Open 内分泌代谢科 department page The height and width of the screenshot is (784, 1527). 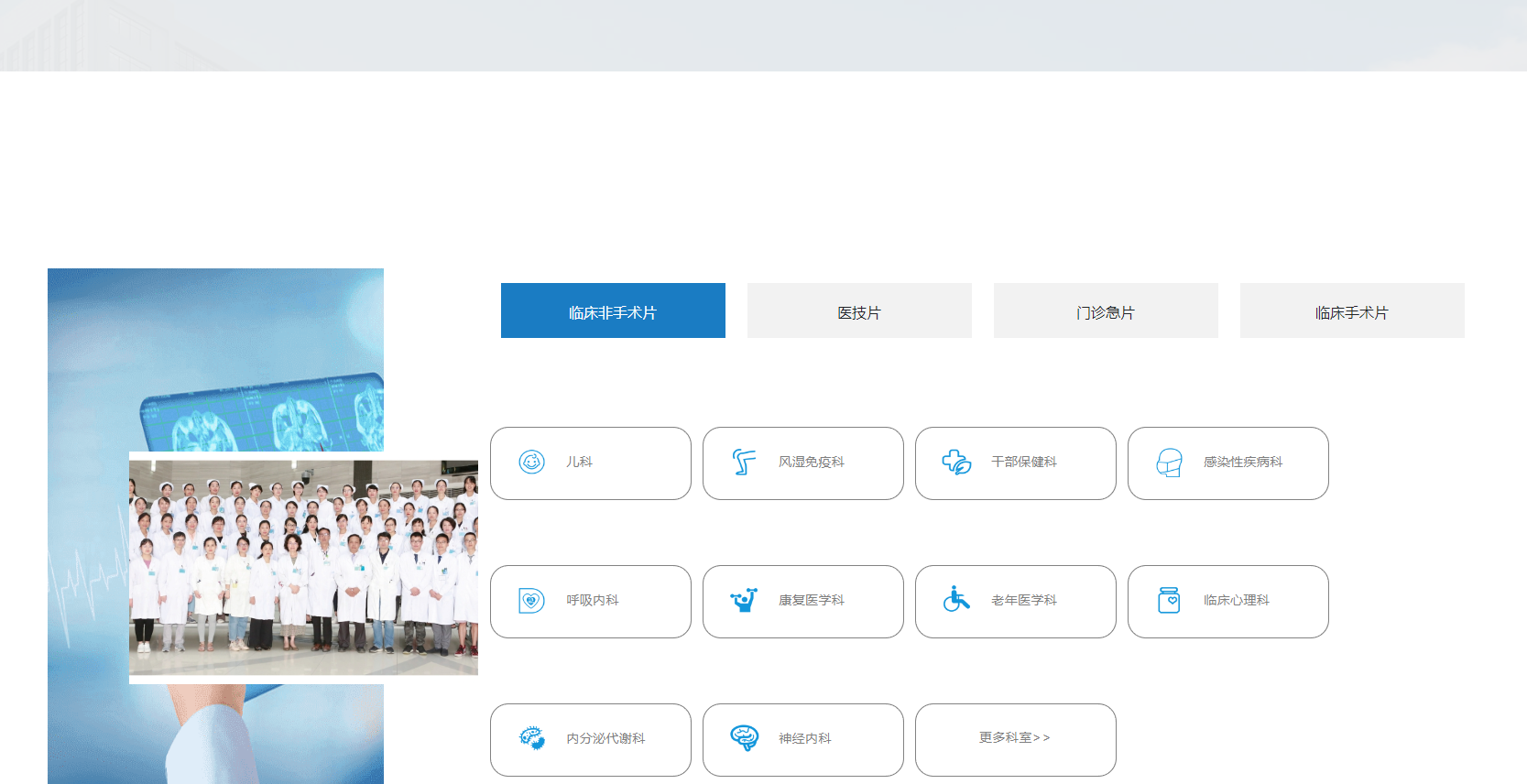(x=591, y=740)
